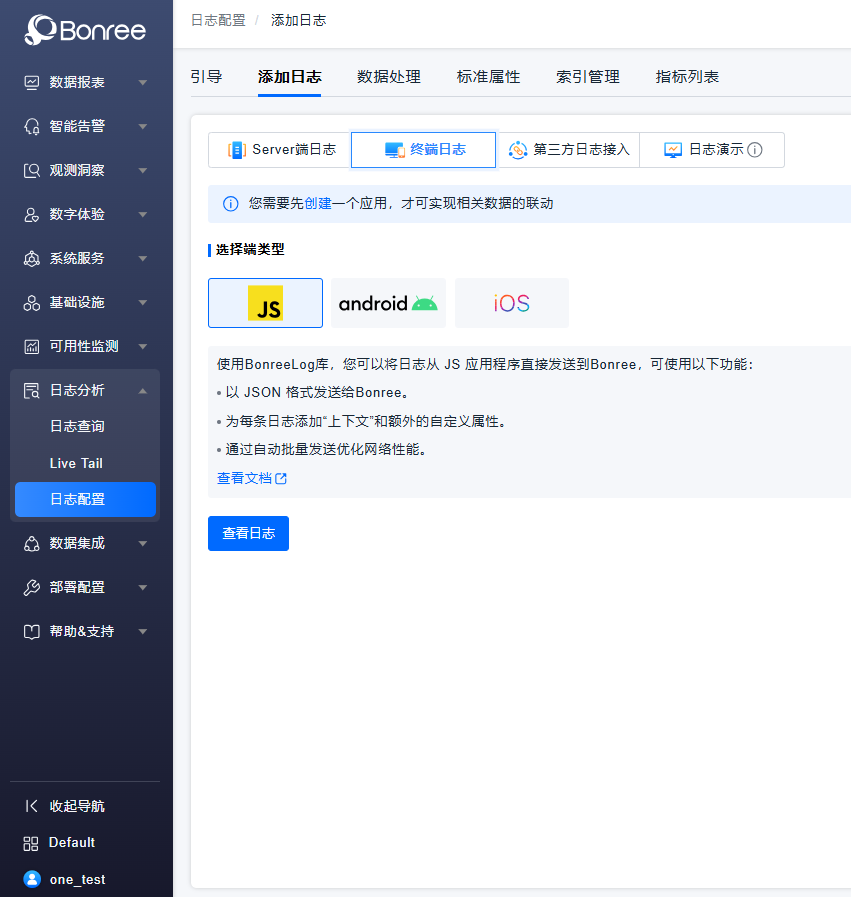851x897 pixels.
Task: Click the 数字体验 user icon
Action: [x=32, y=214]
